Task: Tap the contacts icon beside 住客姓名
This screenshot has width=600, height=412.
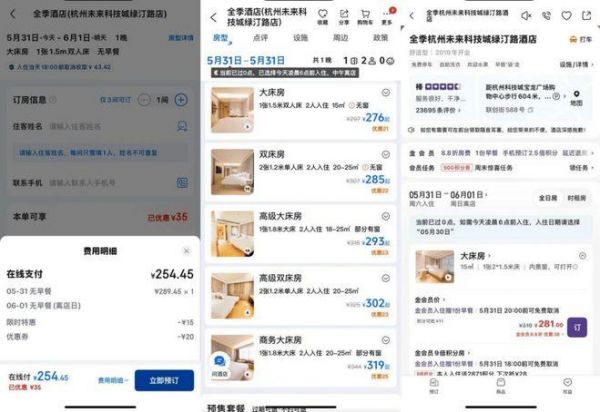Action: click(x=182, y=127)
